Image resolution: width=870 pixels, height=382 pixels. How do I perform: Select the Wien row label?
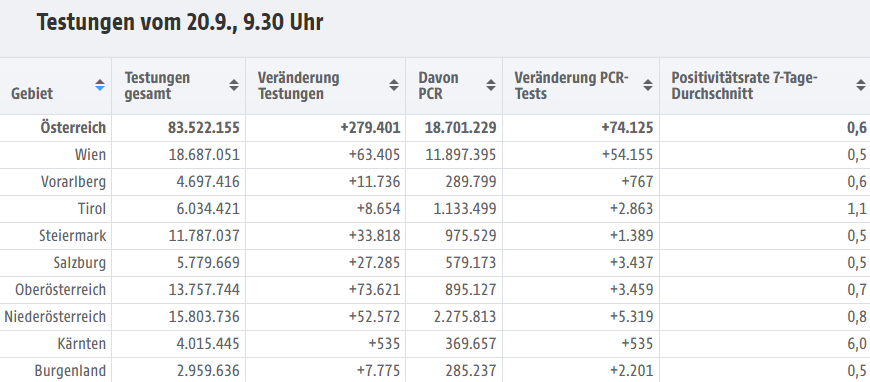tap(90, 154)
